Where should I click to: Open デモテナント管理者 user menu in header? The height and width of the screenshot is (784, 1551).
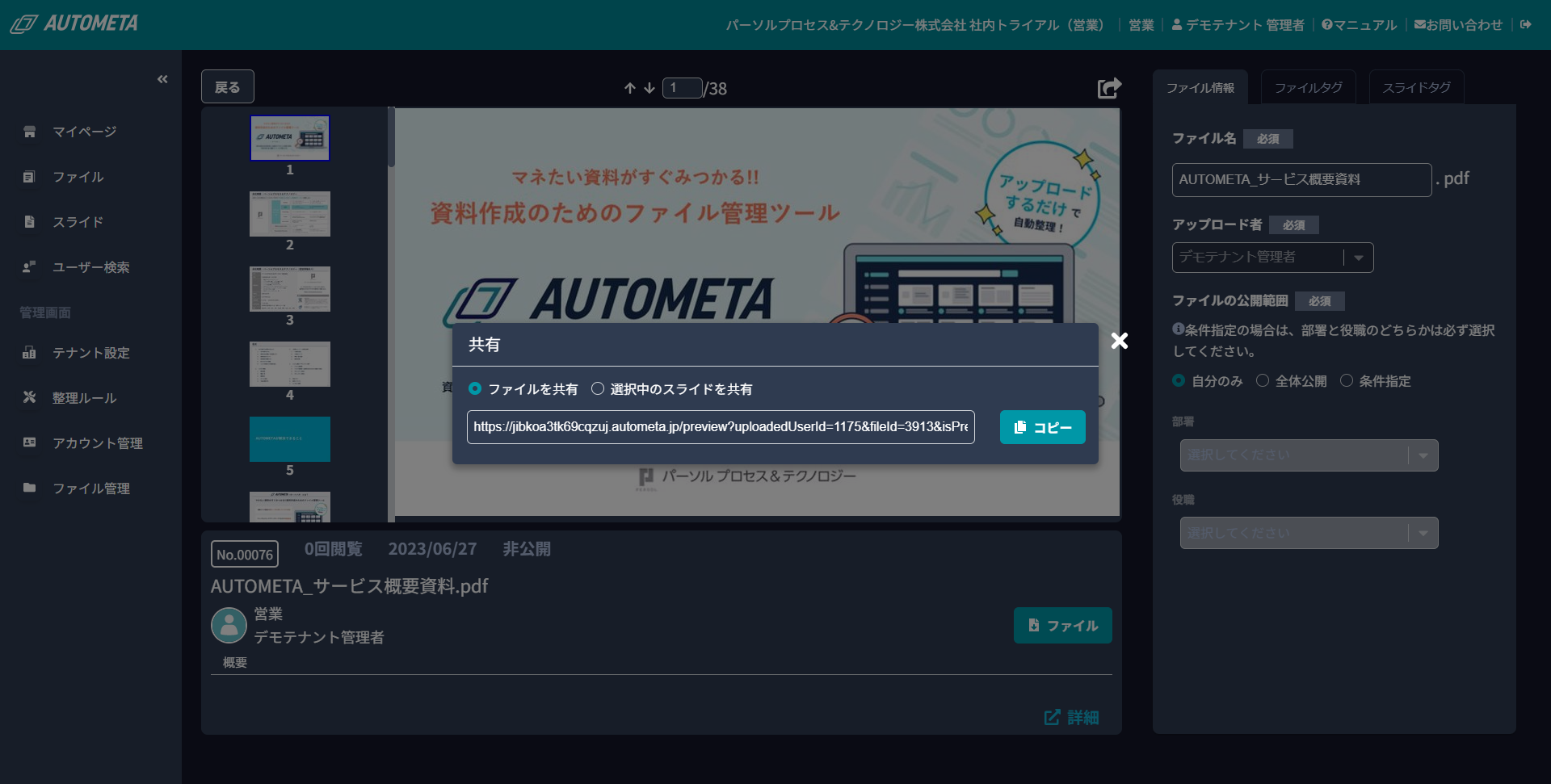[x=1238, y=25]
